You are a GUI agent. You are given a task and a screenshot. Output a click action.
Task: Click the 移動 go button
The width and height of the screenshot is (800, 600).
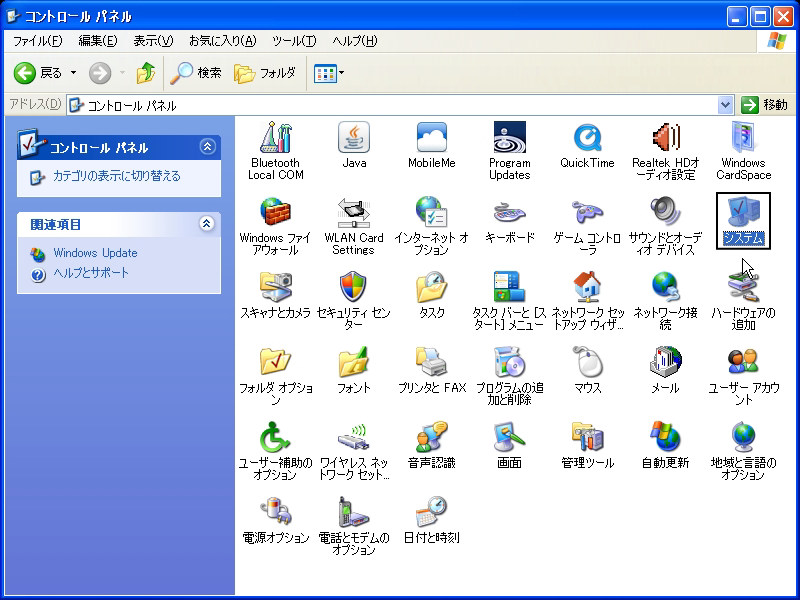coord(764,105)
